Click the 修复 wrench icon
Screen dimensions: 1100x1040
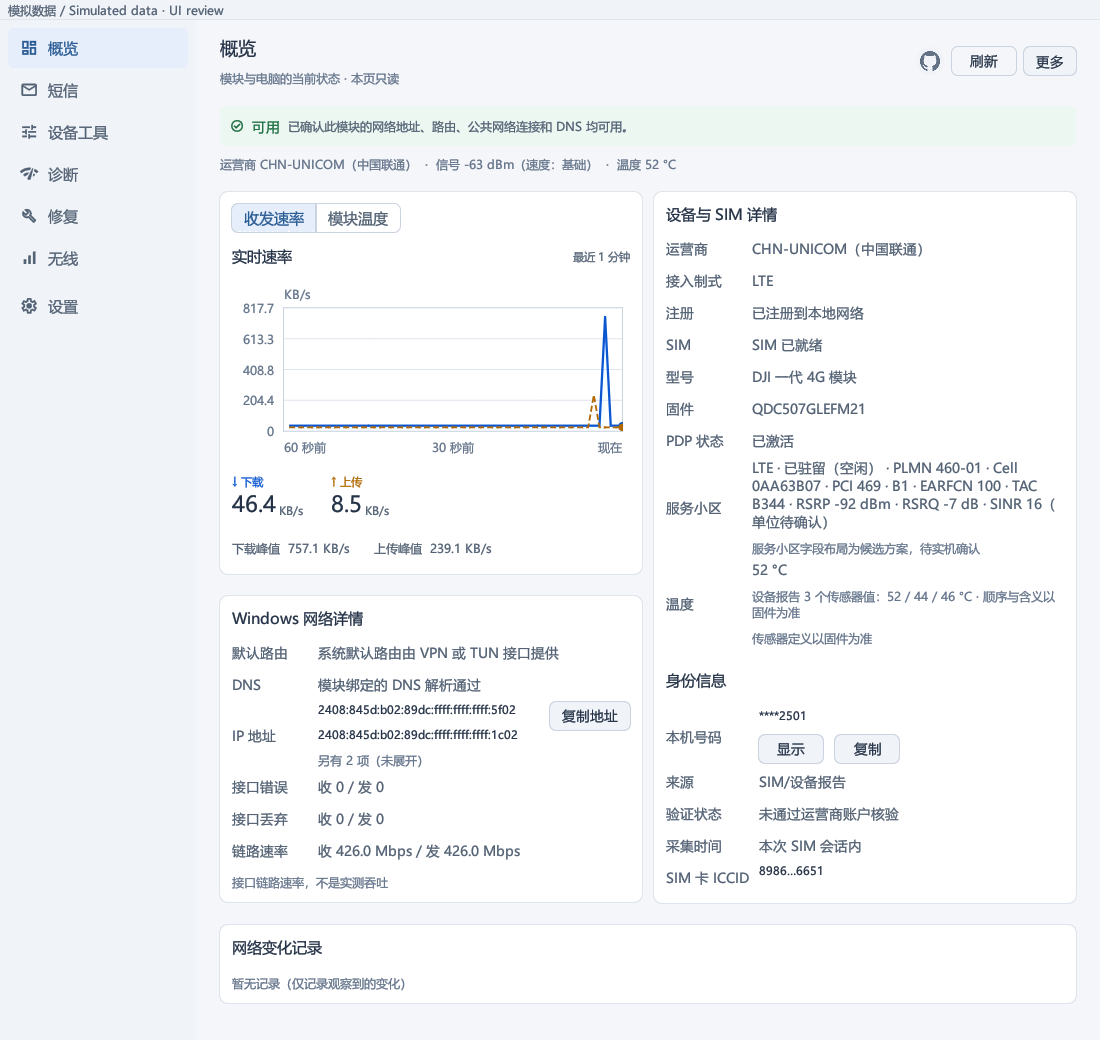(29, 216)
